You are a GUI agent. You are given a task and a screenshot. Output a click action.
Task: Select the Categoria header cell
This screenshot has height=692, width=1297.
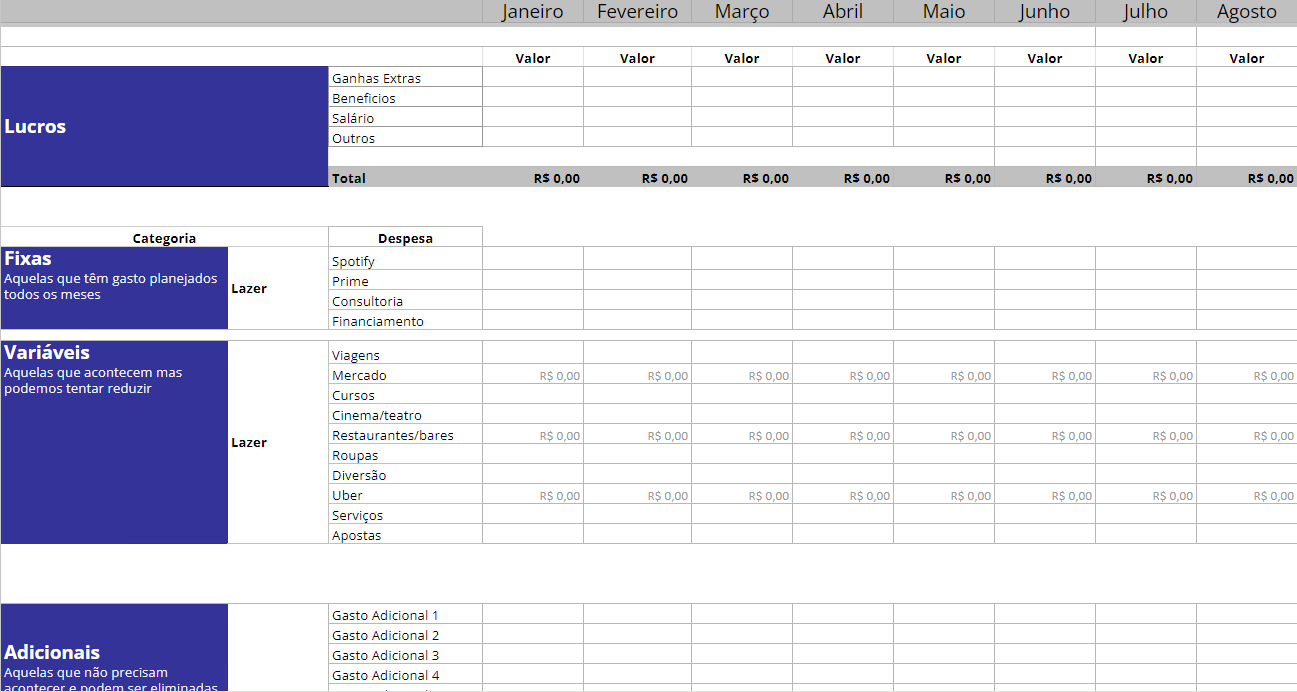(x=163, y=237)
